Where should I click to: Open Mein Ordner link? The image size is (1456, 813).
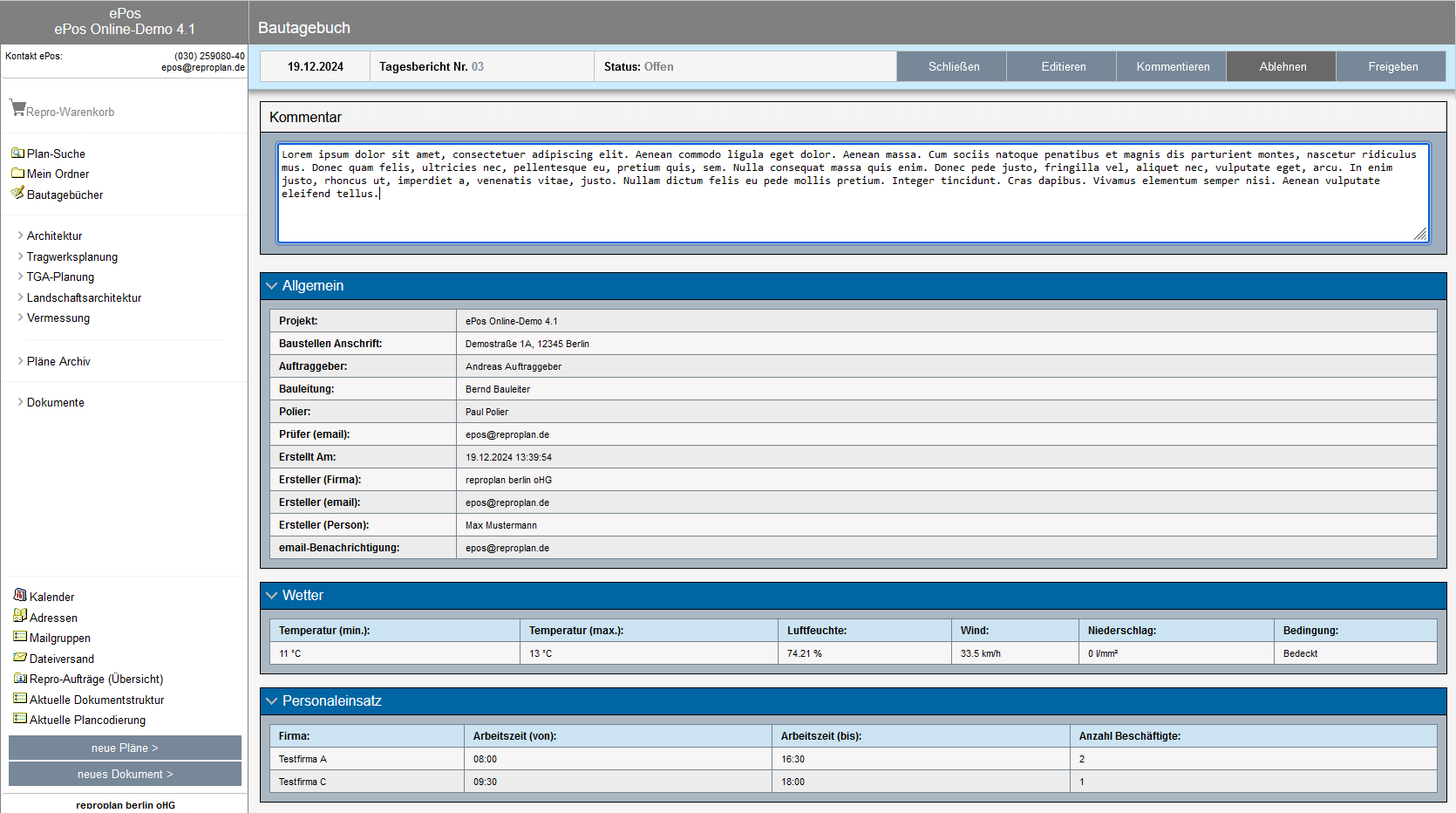click(x=58, y=174)
